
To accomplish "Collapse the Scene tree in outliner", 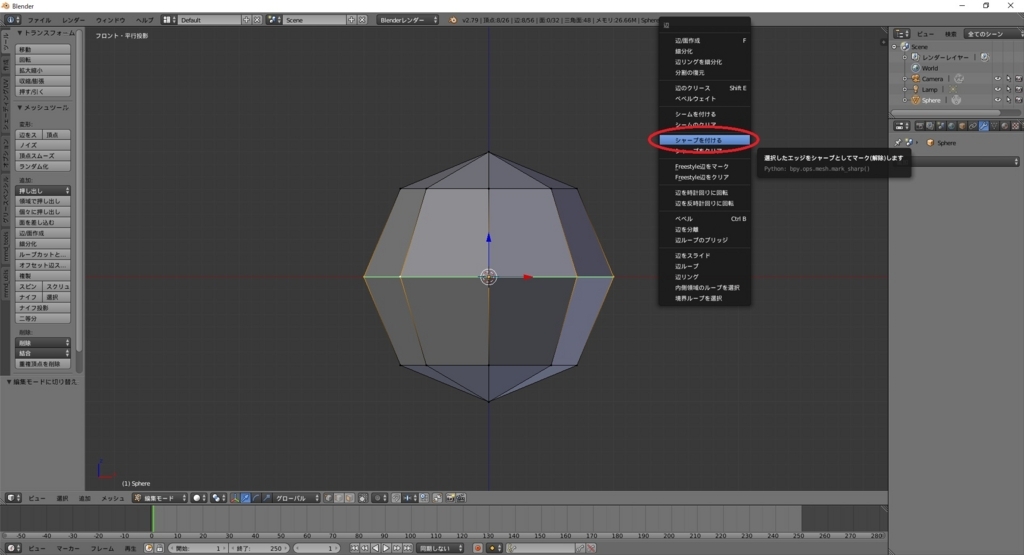I will (894, 46).
